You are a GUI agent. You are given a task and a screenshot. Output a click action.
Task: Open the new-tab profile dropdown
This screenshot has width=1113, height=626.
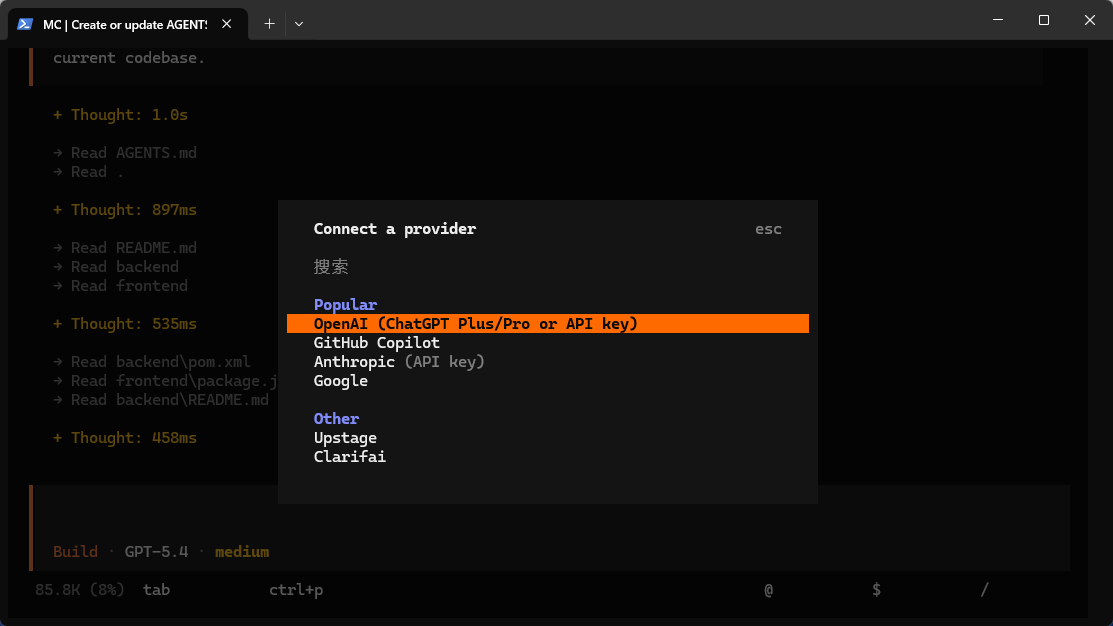point(299,24)
